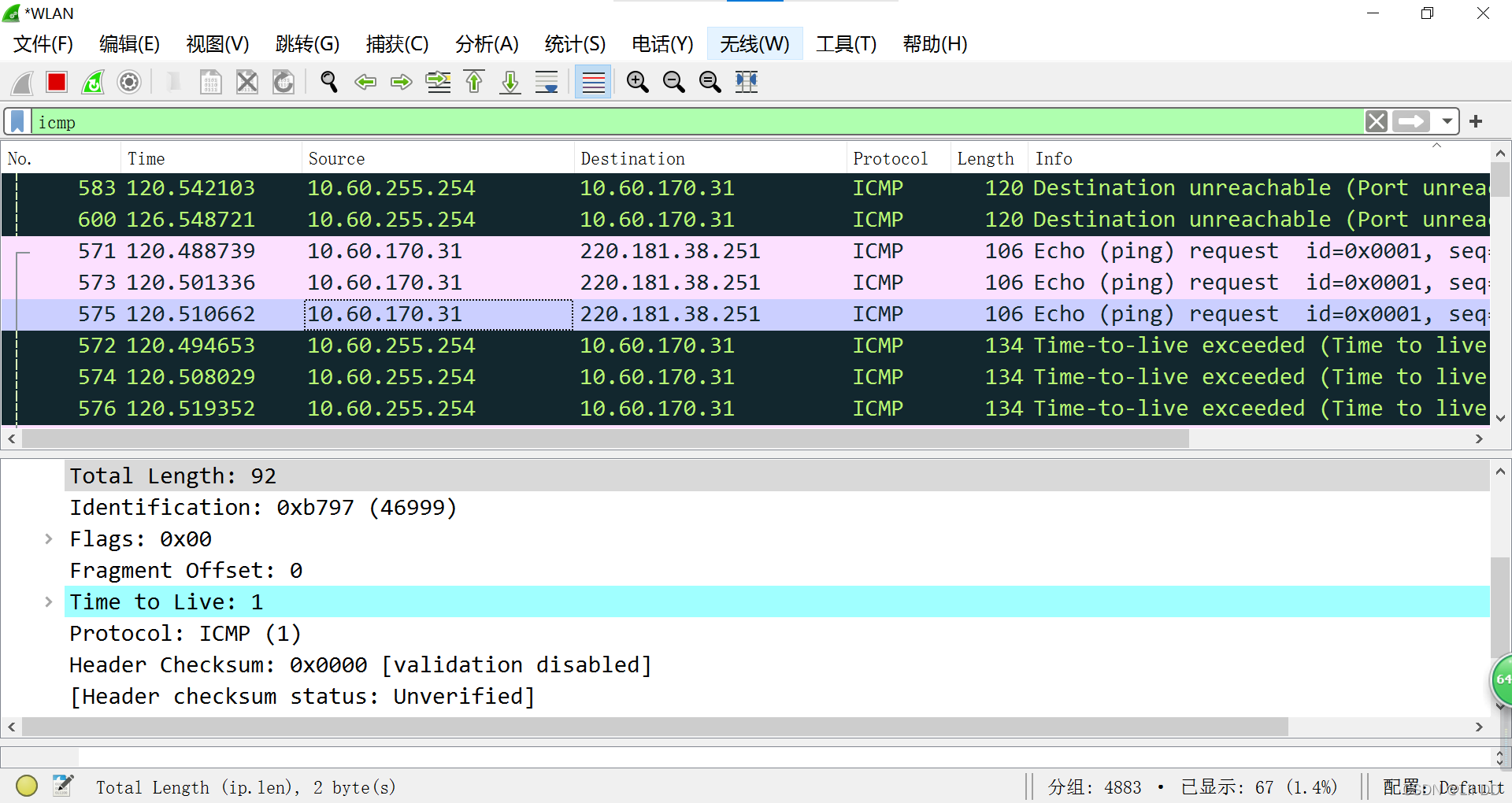The image size is (1512, 803).
Task: Reset packet text to normal size
Action: (710, 82)
